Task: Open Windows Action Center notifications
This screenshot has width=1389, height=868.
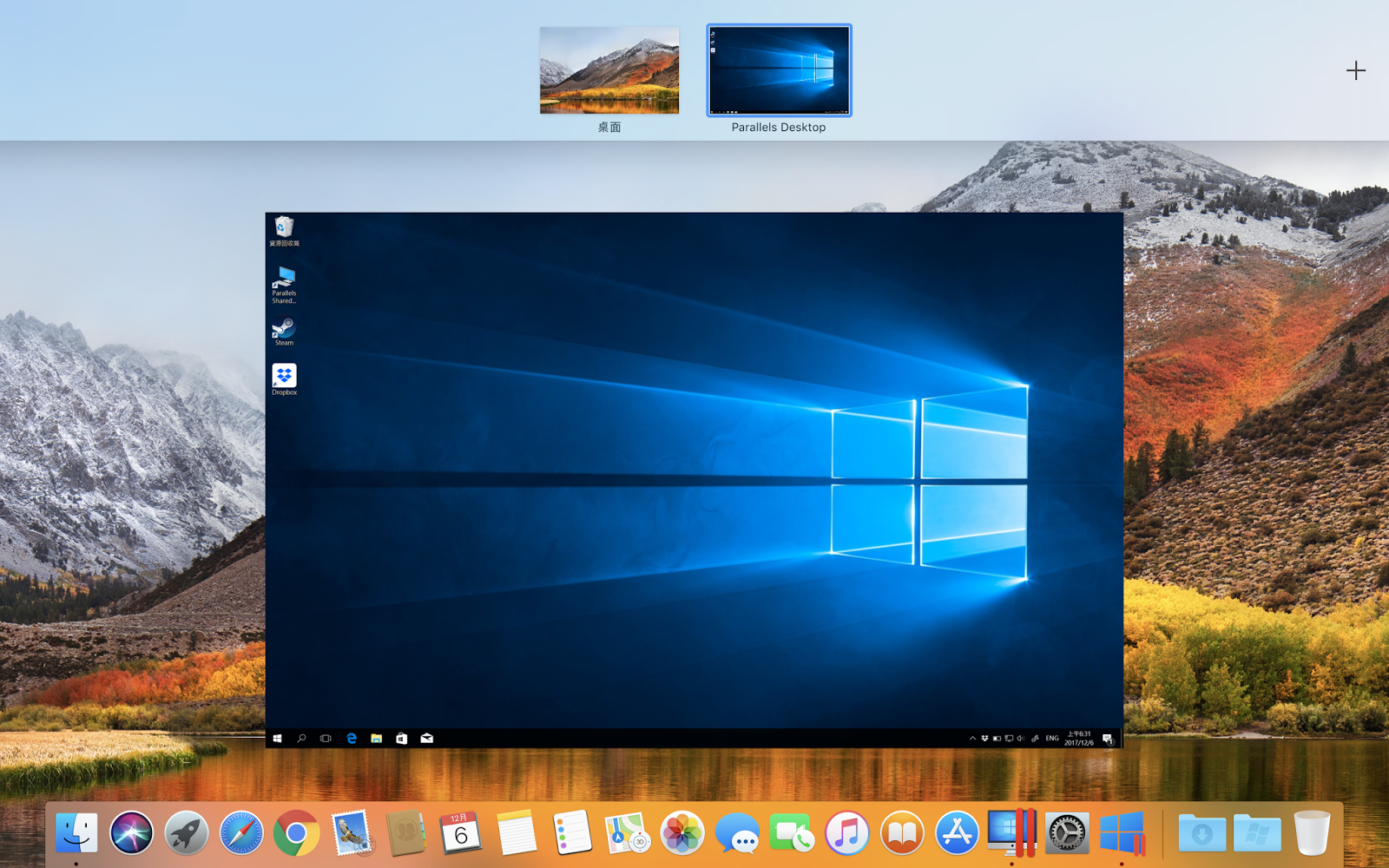Action: (1108, 739)
